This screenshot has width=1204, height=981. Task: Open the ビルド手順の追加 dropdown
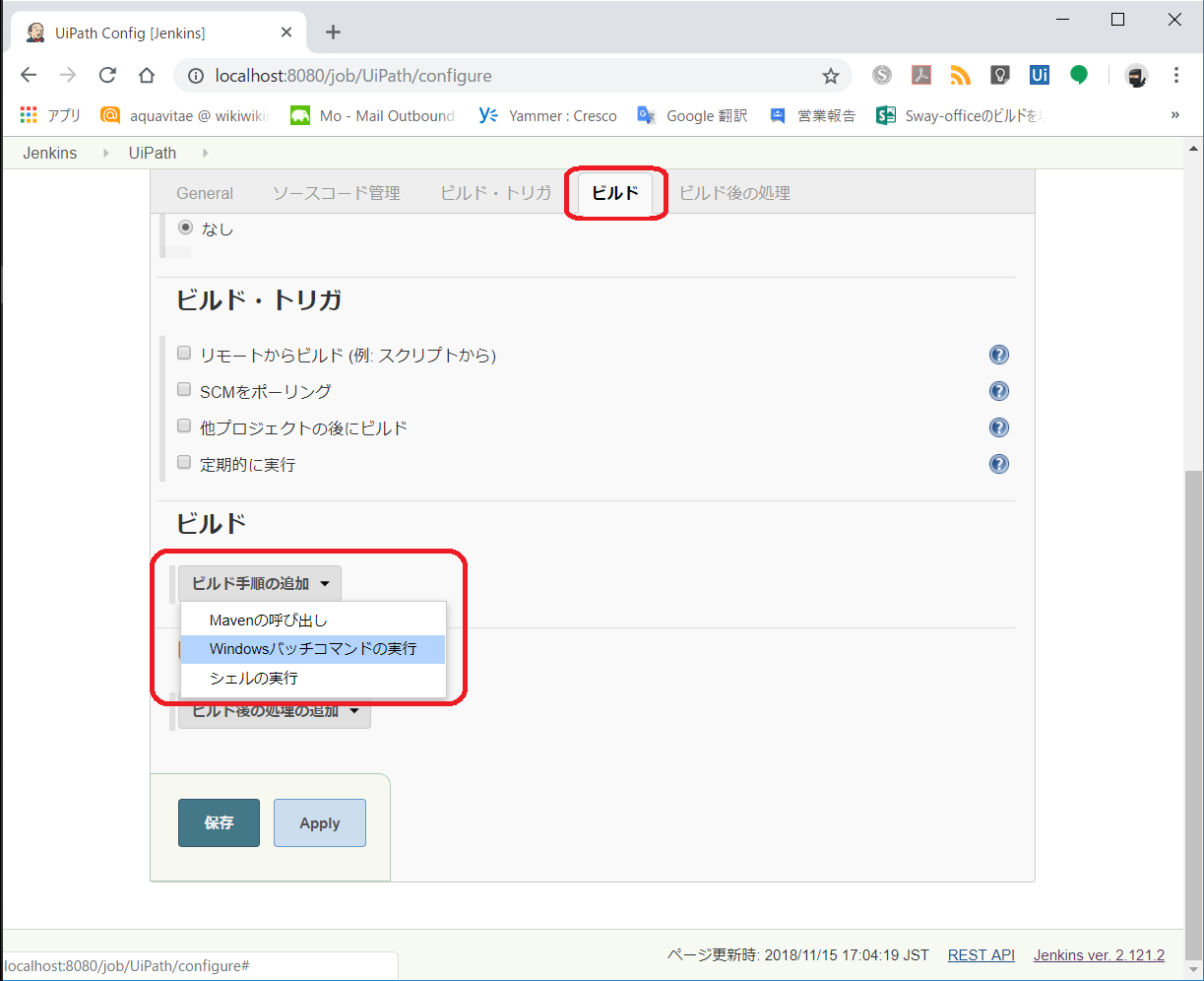pyautogui.click(x=260, y=583)
